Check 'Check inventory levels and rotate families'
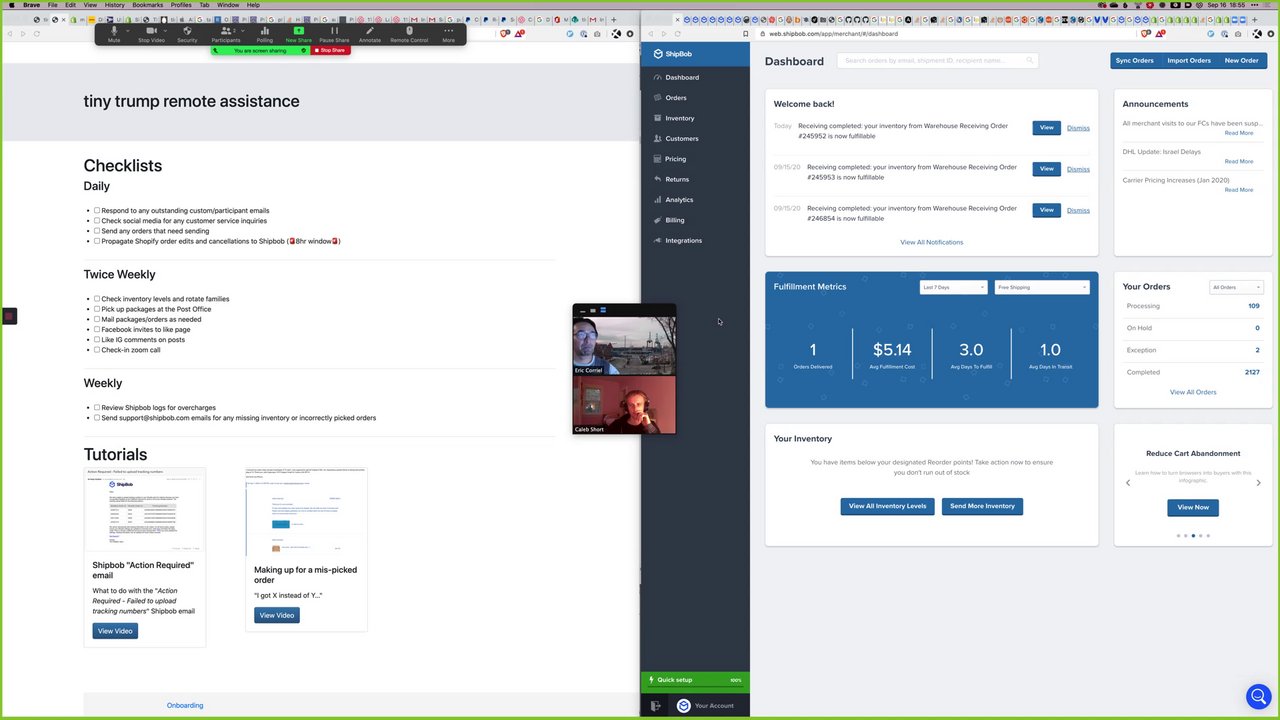 coord(97,299)
